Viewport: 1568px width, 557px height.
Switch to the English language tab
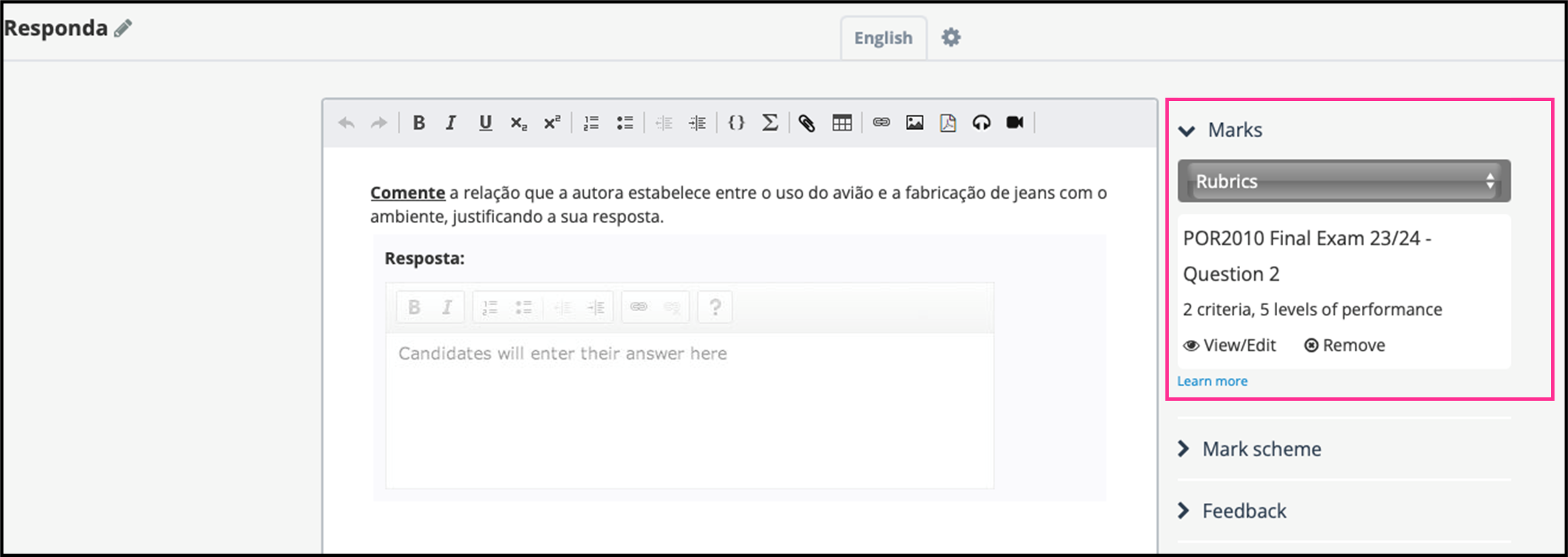tap(883, 38)
